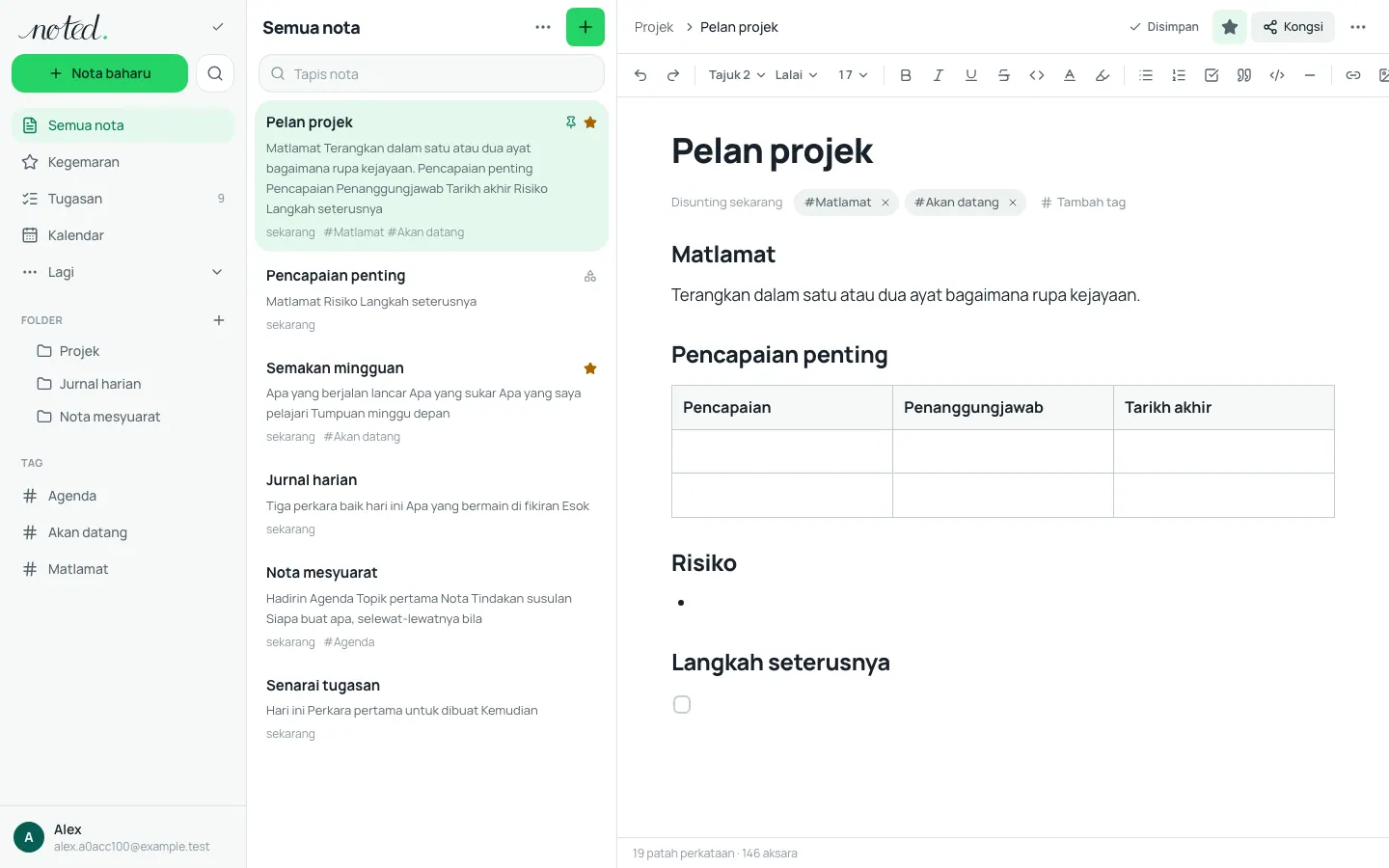This screenshot has width=1389, height=868.
Task: Insert a link from the toolbar
Action: 1353,75
